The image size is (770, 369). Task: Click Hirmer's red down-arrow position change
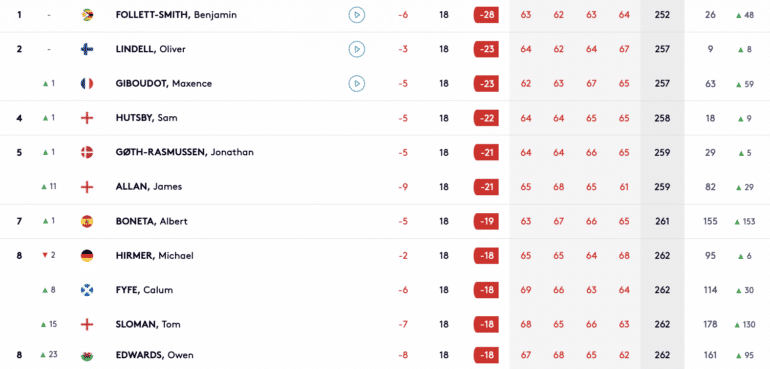pos(48,255)
